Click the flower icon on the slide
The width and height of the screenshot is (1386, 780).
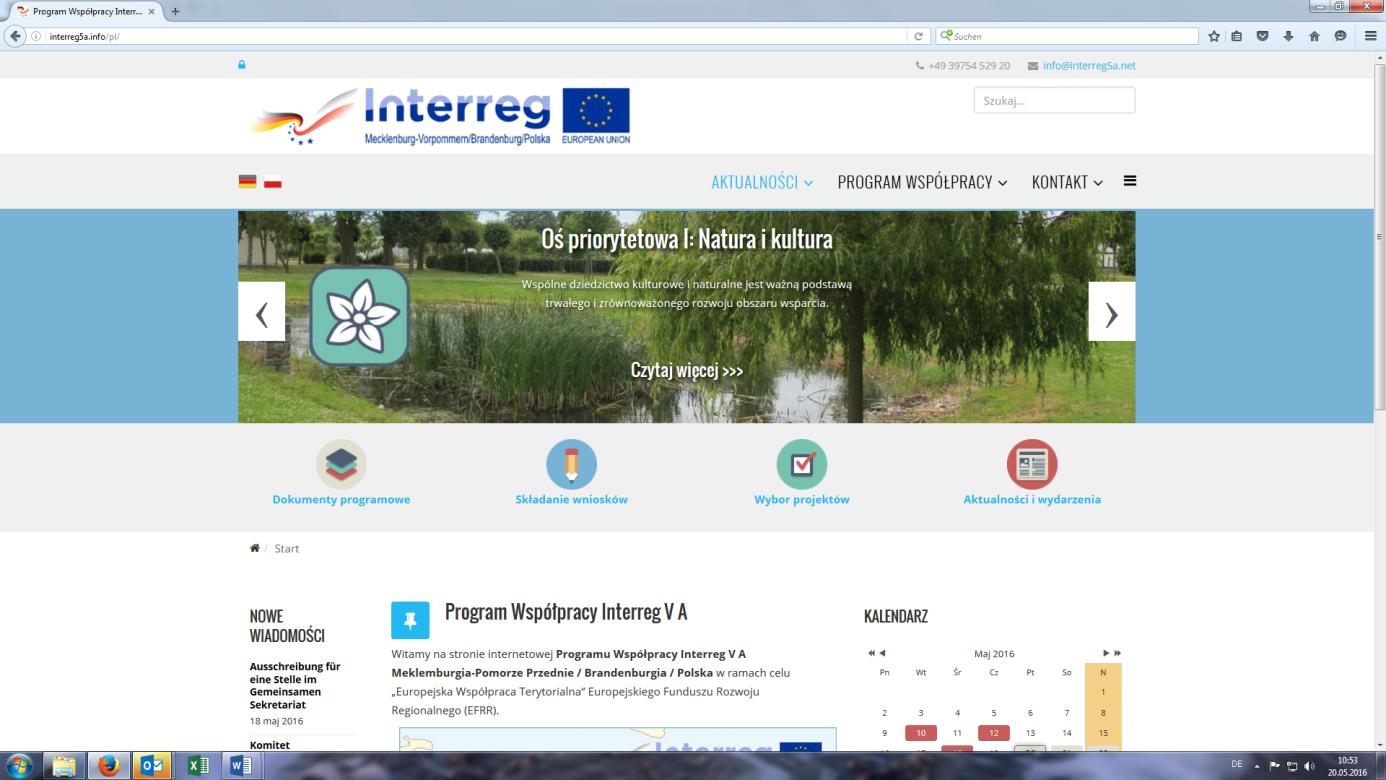359,315
